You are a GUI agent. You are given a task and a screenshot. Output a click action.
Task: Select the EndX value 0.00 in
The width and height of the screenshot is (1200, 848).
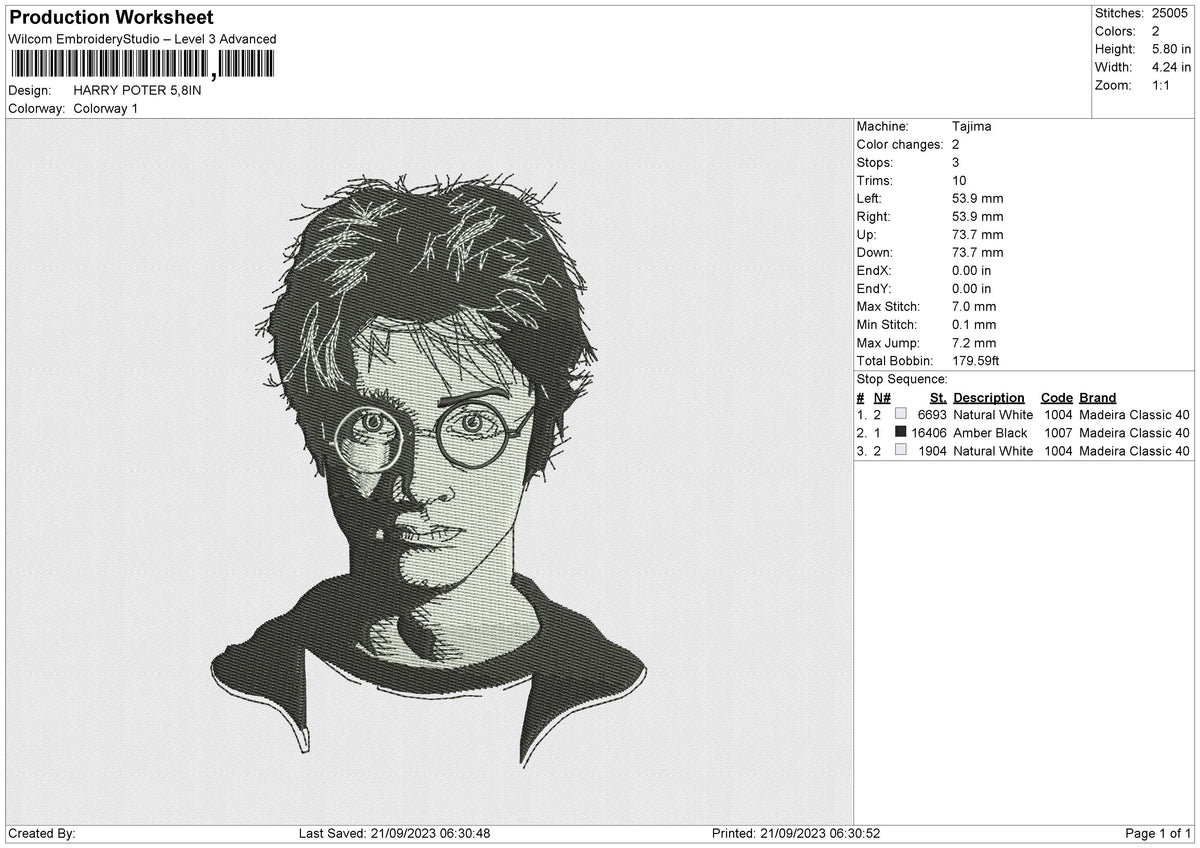tap(972, 271)
